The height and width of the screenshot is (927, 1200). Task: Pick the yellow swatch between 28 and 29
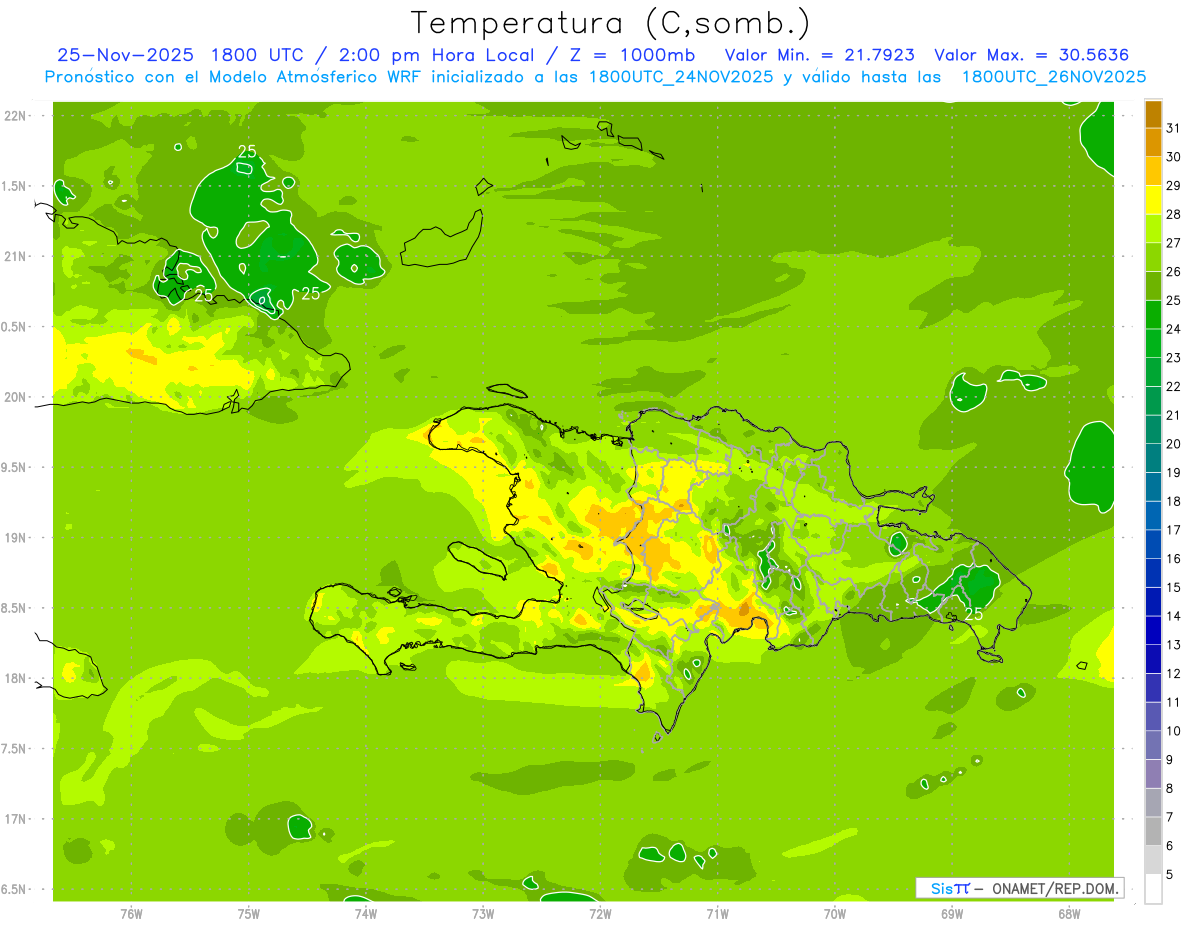(1153, 200)
